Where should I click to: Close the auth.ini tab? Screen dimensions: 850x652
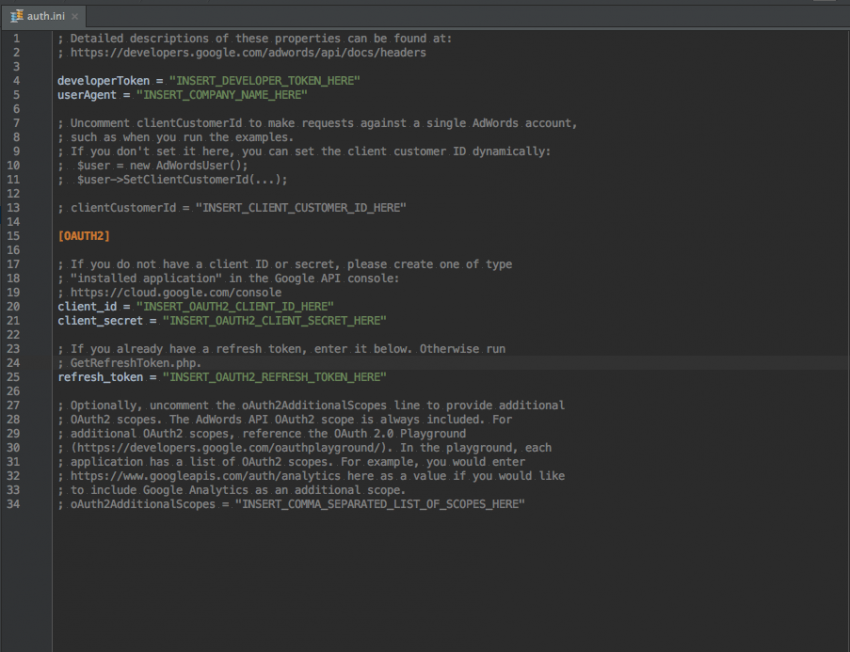pyautogui.click(x=76, y=16)
